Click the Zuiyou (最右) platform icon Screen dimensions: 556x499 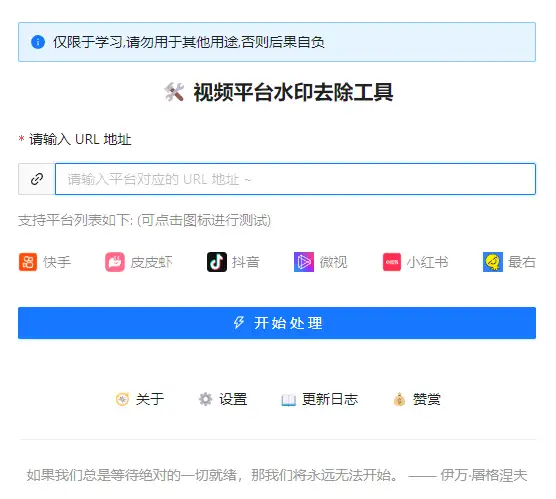pos(493,262)
